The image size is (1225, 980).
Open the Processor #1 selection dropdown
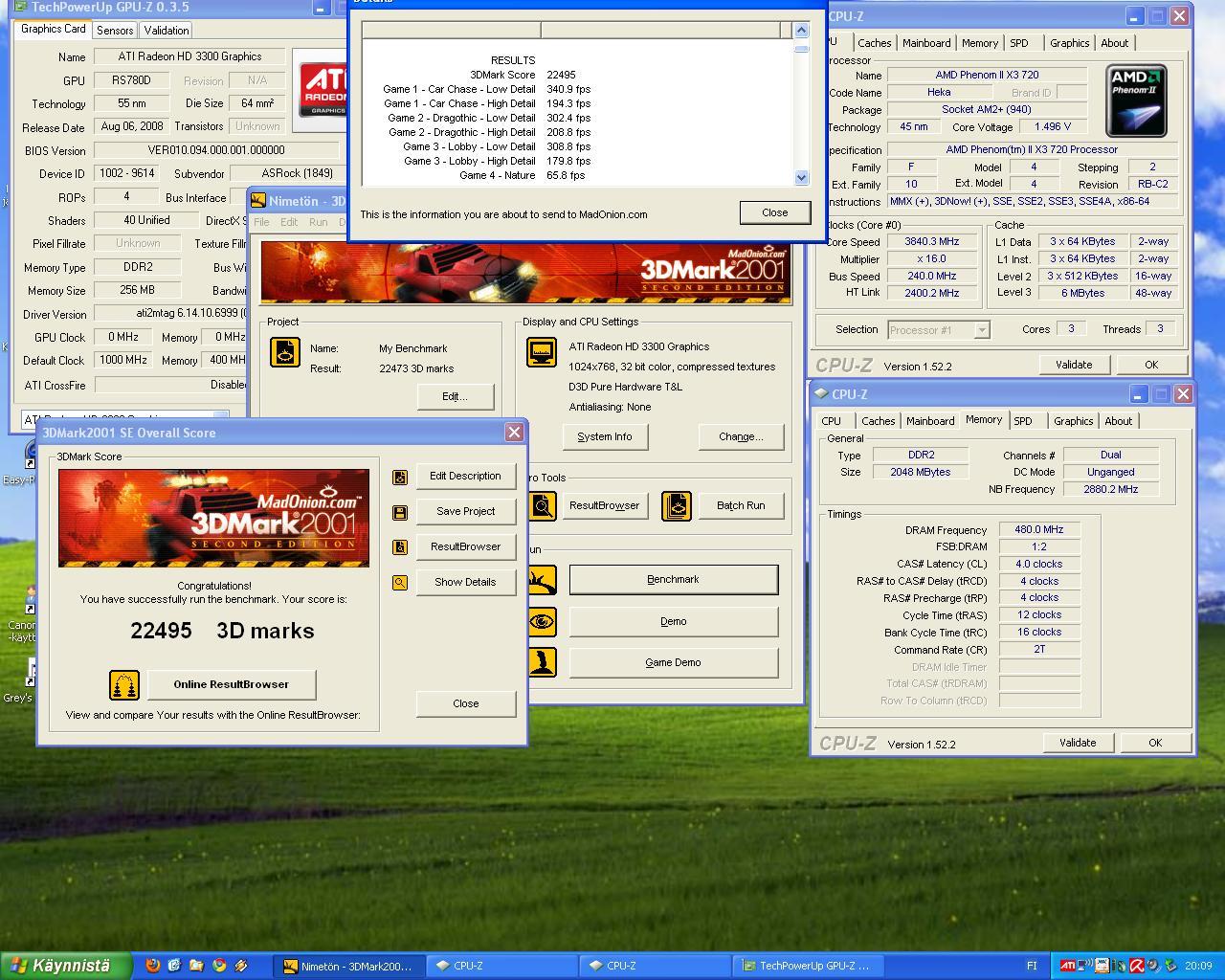(x=981, y=330)
